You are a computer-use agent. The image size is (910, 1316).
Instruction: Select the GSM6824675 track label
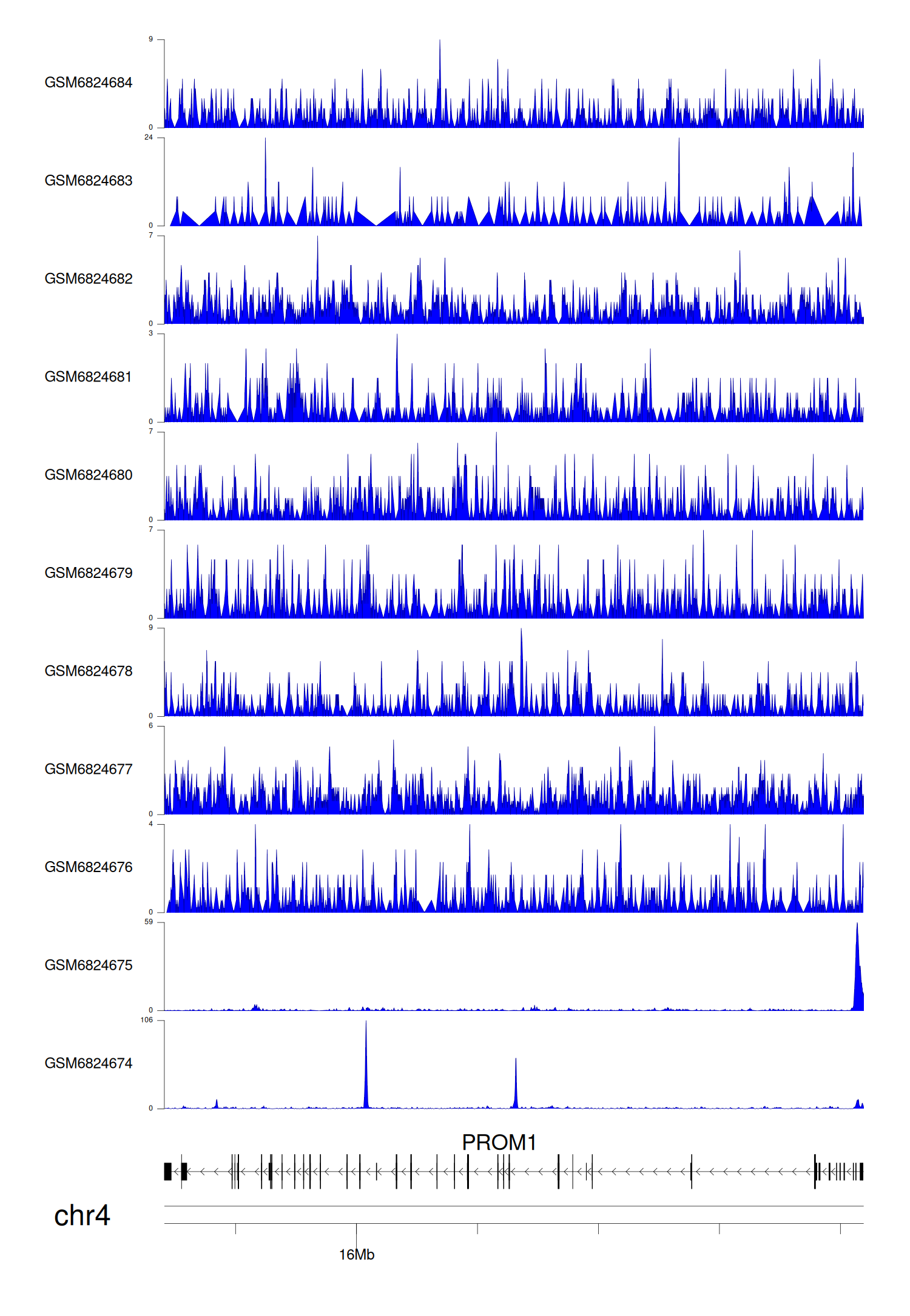click(88, 965)
